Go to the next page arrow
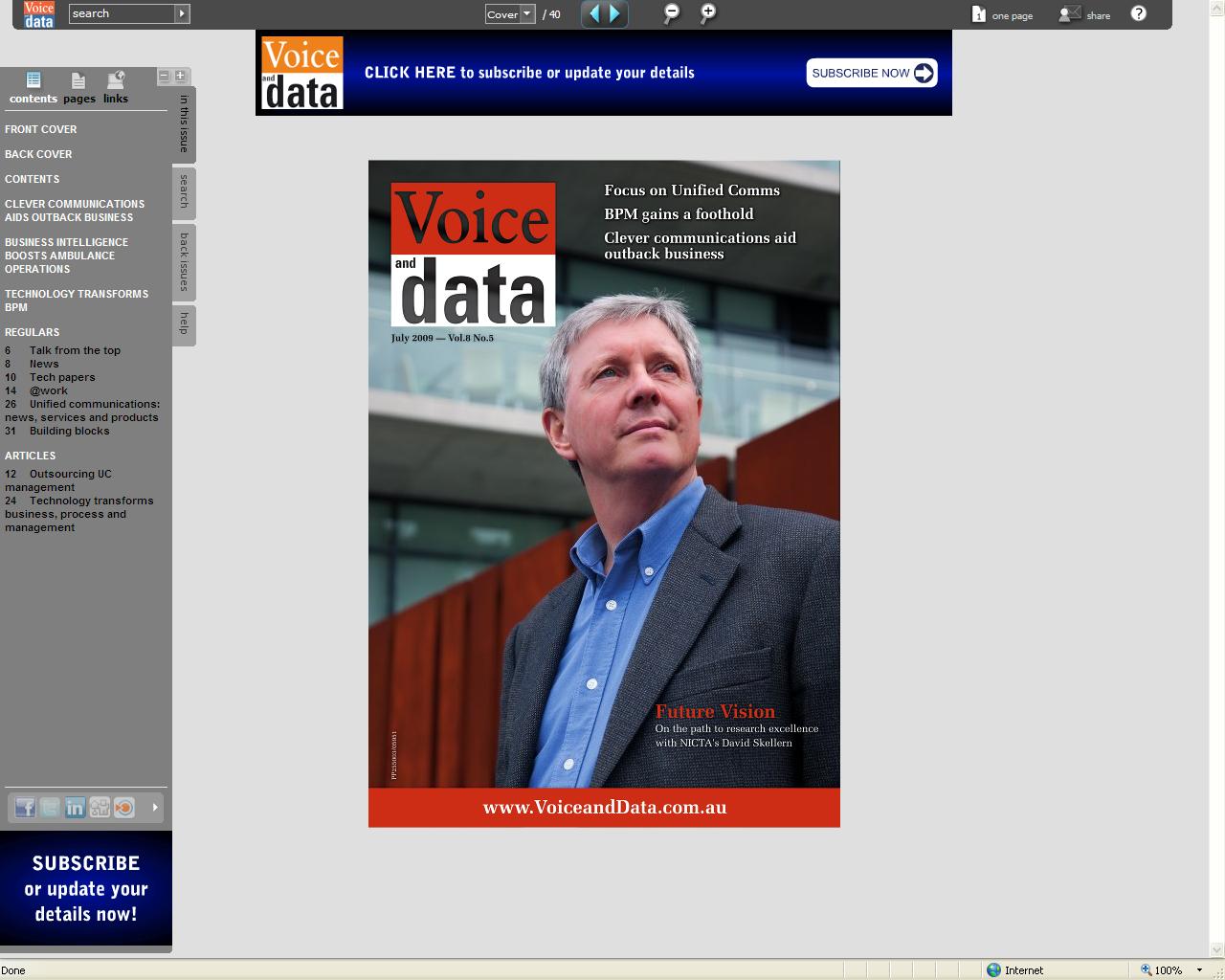 pyautogui.click(x=615, y=13)
